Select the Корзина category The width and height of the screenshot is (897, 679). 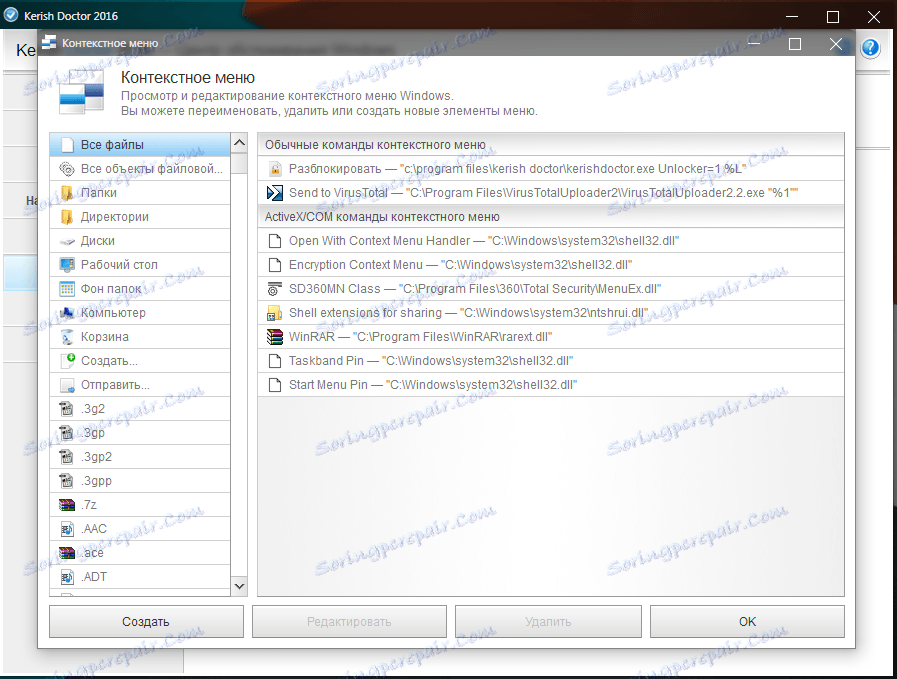pos(140,337)
